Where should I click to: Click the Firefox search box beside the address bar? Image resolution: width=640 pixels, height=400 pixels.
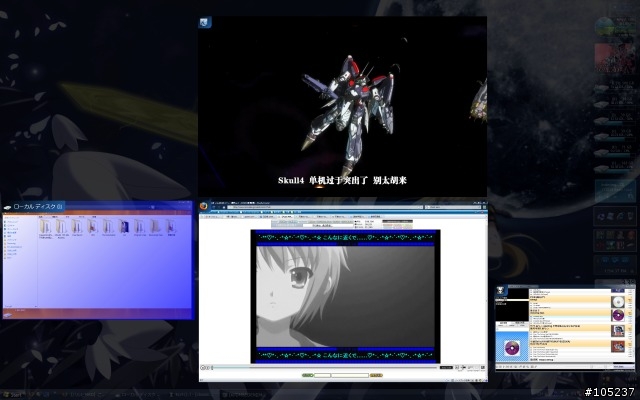[x=453, y=207]
